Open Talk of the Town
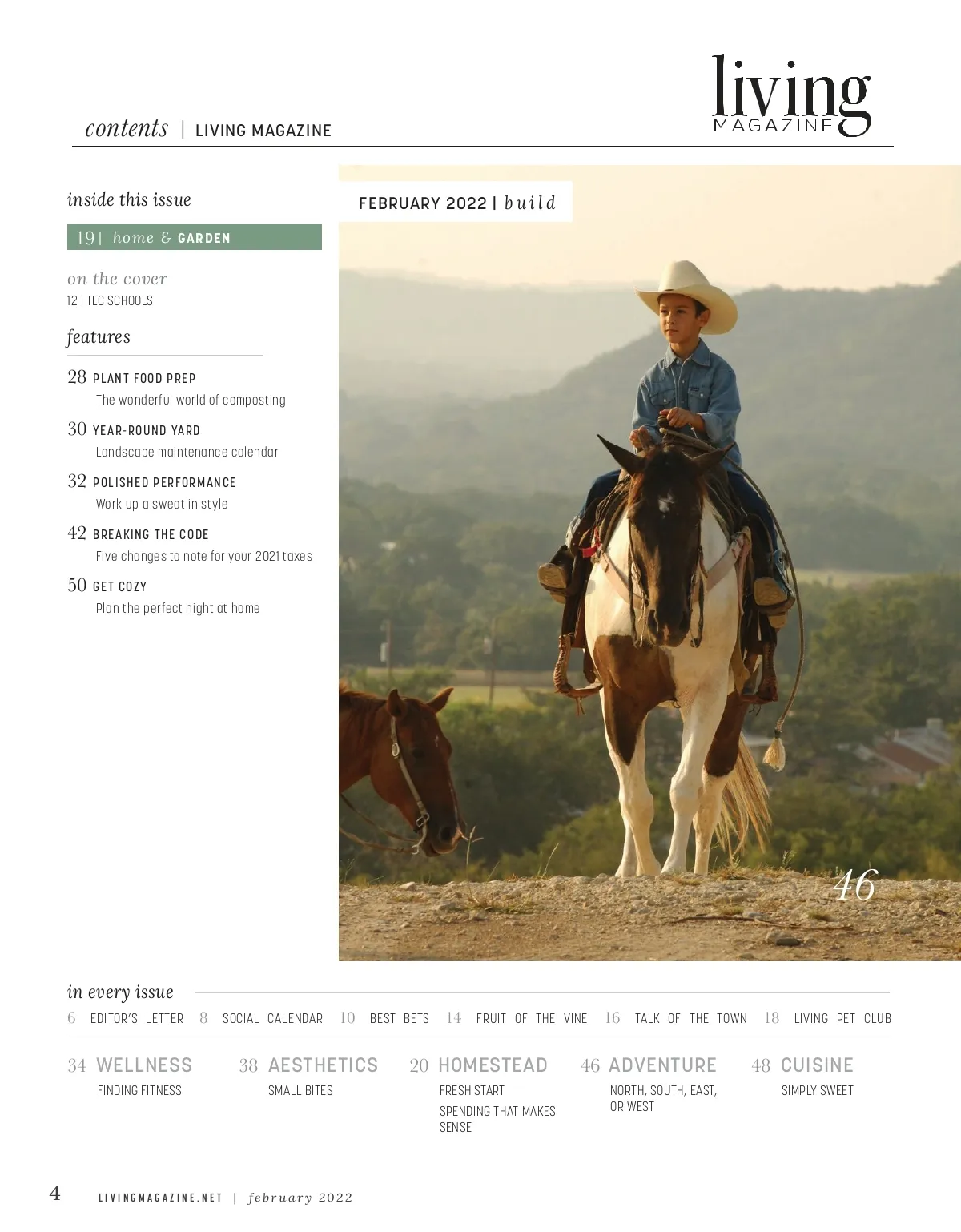Screen dimensions: 961x1232 click(690, 1019)
